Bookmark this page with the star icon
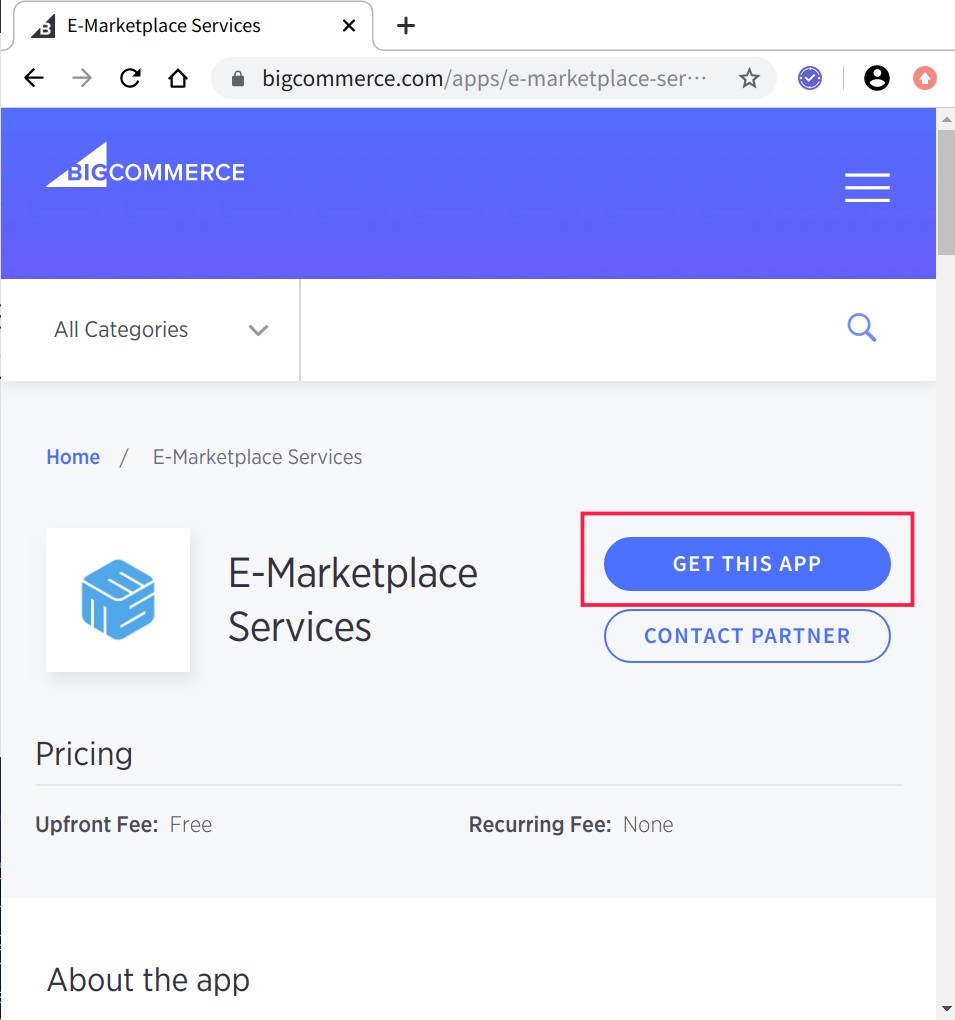This screenshot has width=955, height=1020. (749, 79)
